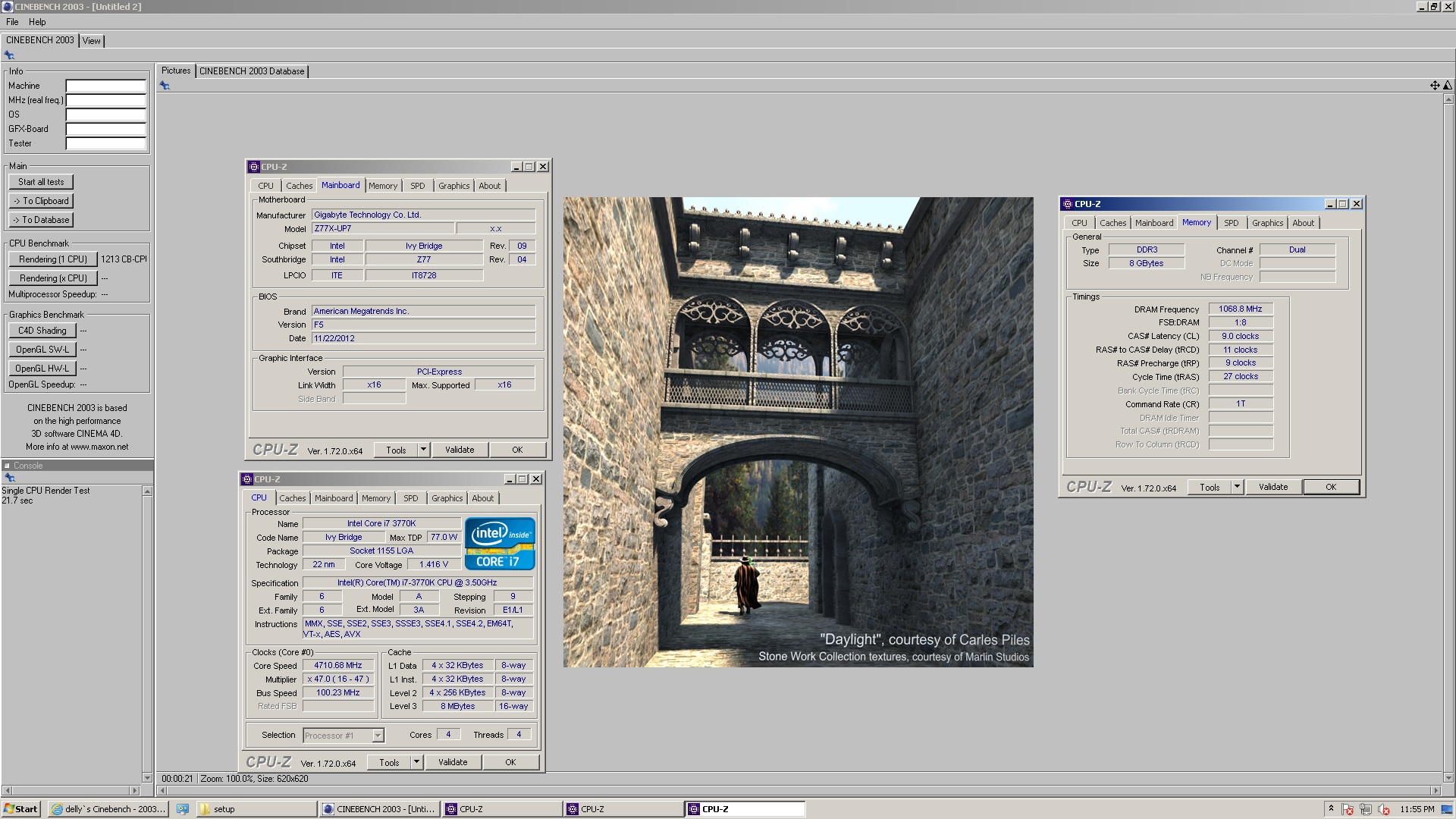Click Tools button in Memory CPU-Z window
1456x819 pixels.
(x=1210, y=487)
